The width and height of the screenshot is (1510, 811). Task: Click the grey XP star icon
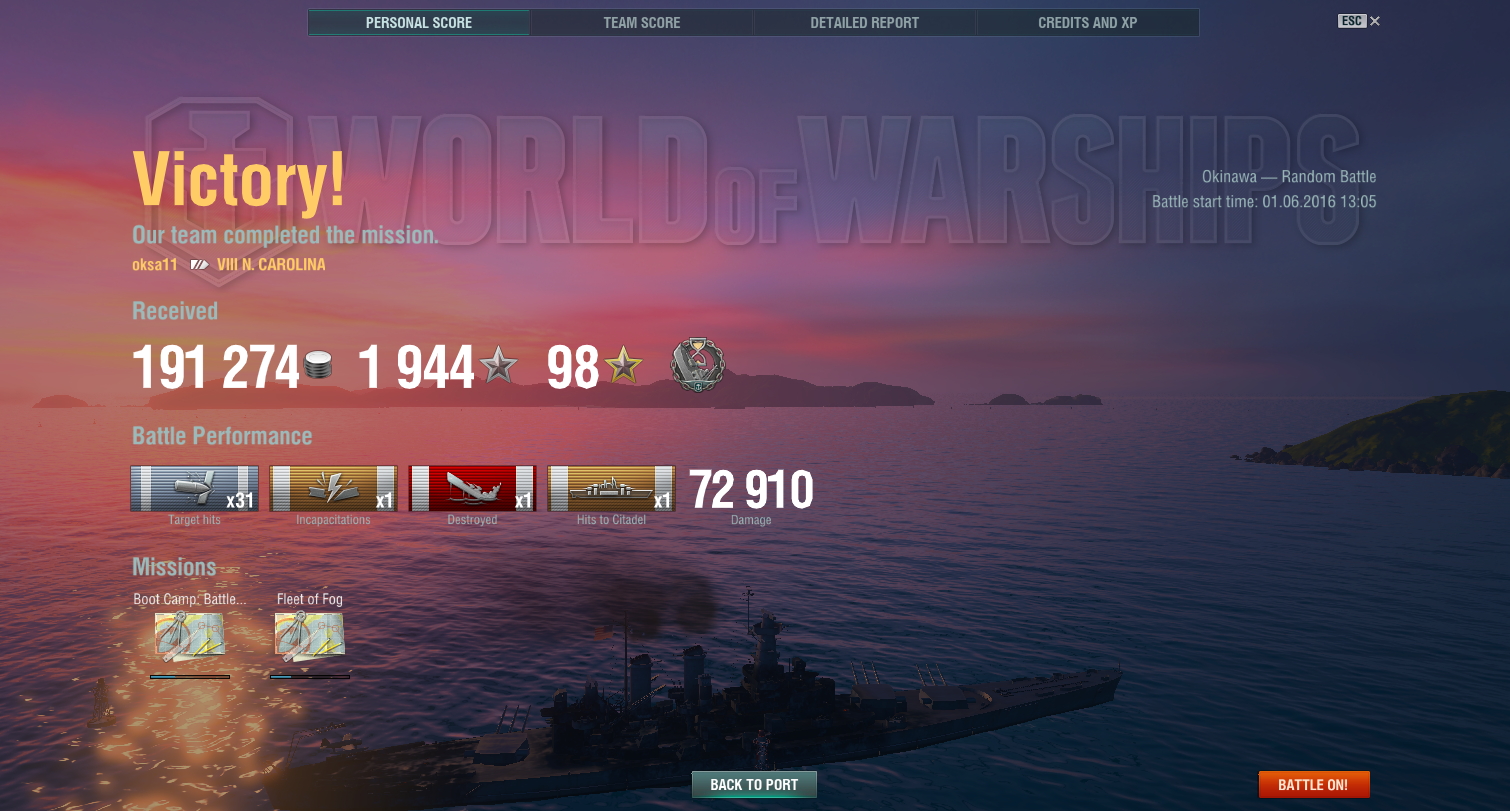coord(498,367)
